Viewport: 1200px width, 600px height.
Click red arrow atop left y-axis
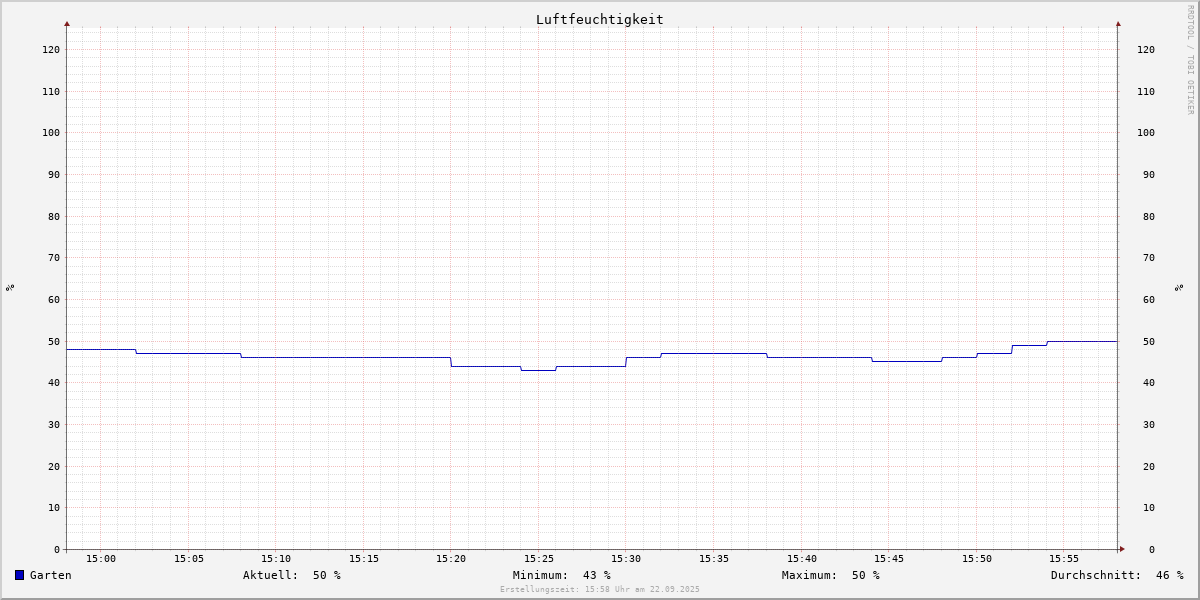tap(67, 23)
